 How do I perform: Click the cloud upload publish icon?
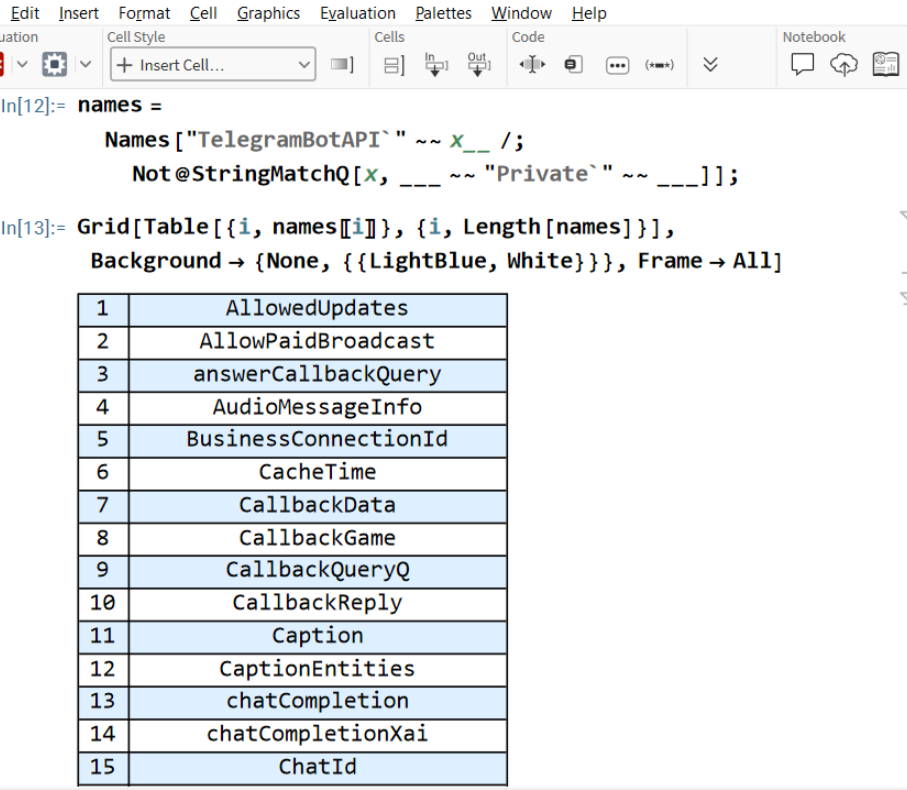(844, 65)
